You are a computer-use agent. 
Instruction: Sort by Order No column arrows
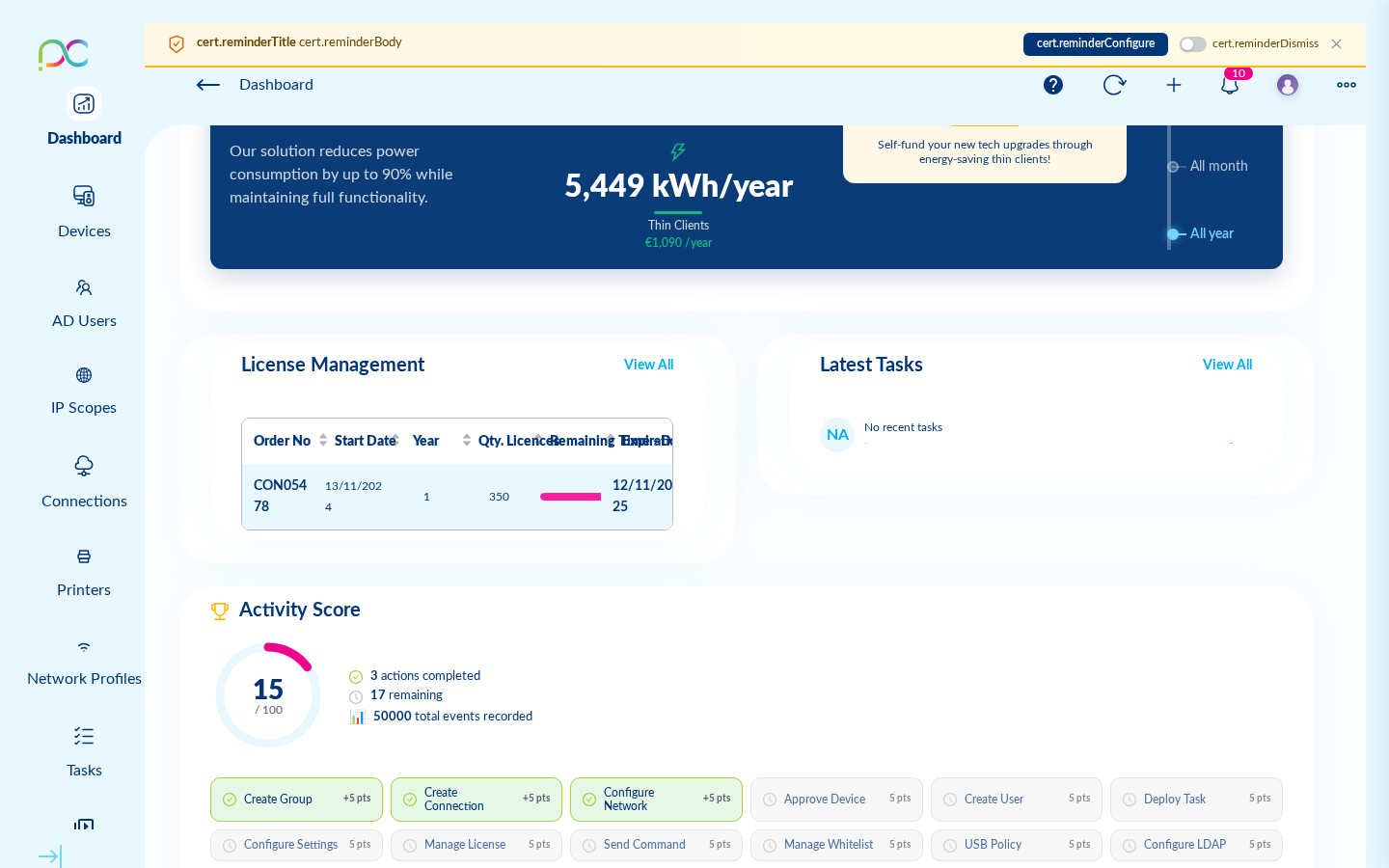pos(323,441)
